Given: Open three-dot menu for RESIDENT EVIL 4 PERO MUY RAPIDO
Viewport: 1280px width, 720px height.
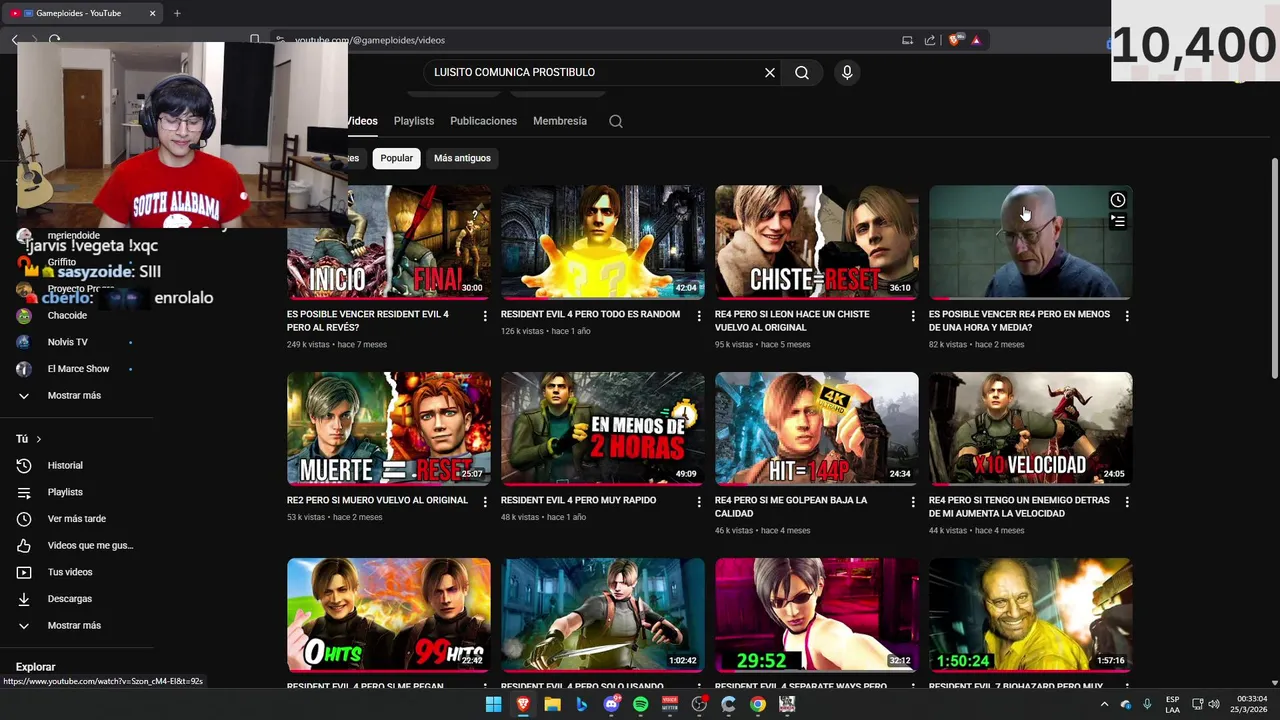Looking at the screenshot, I should (x=699, y=502).
